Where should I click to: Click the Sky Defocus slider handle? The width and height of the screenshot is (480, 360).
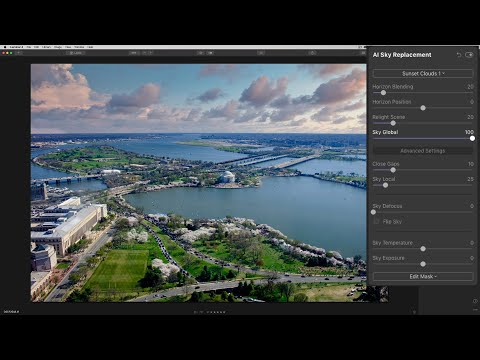373,212
